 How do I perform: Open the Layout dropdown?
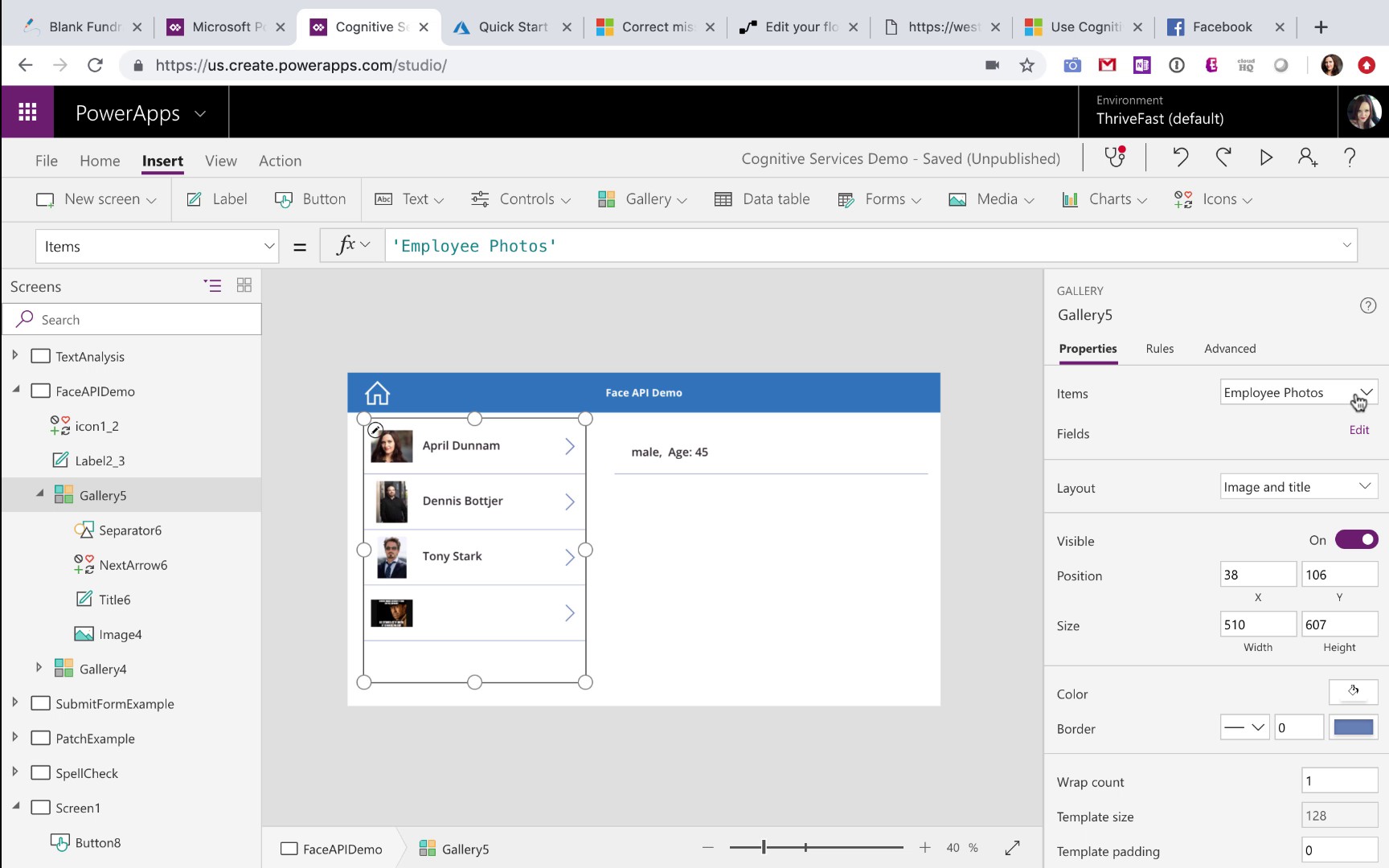[x=1298, y=487]
